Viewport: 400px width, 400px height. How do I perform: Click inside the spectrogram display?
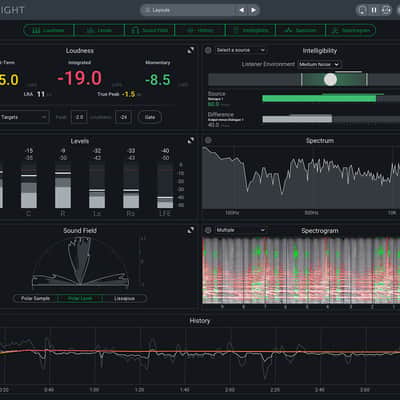click(301, 270)
